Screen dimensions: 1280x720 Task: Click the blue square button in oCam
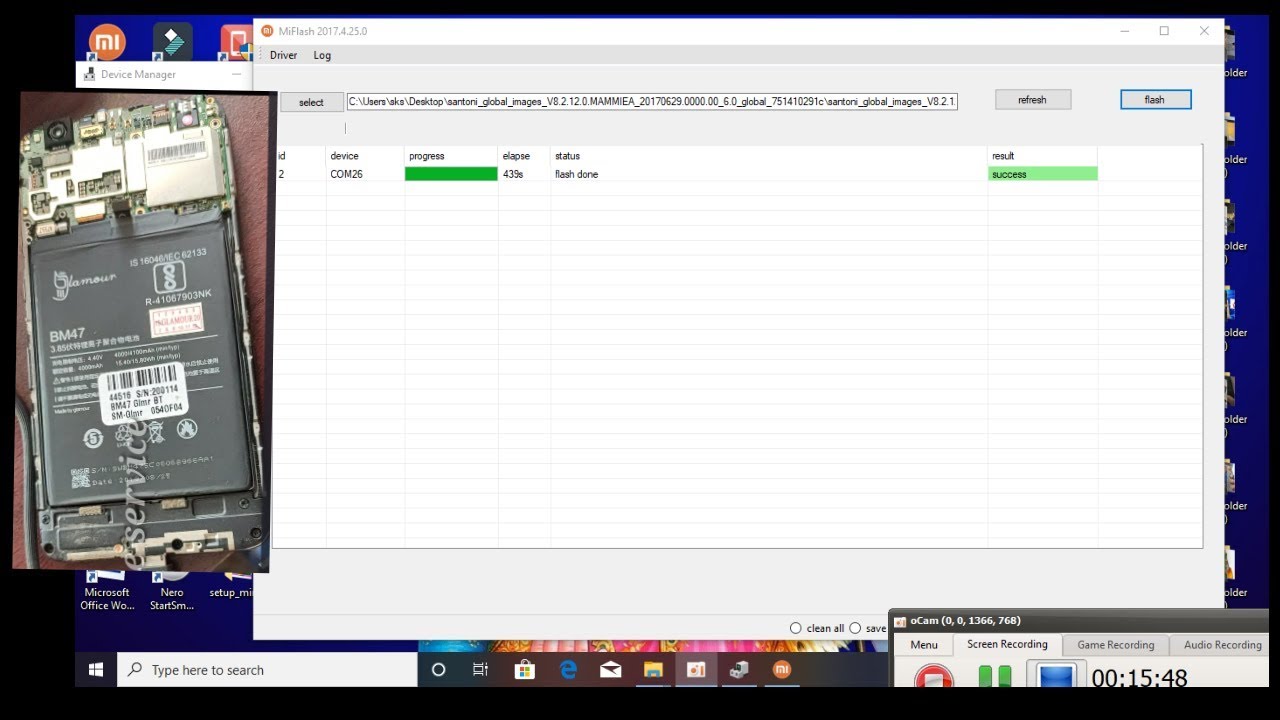1055,676
